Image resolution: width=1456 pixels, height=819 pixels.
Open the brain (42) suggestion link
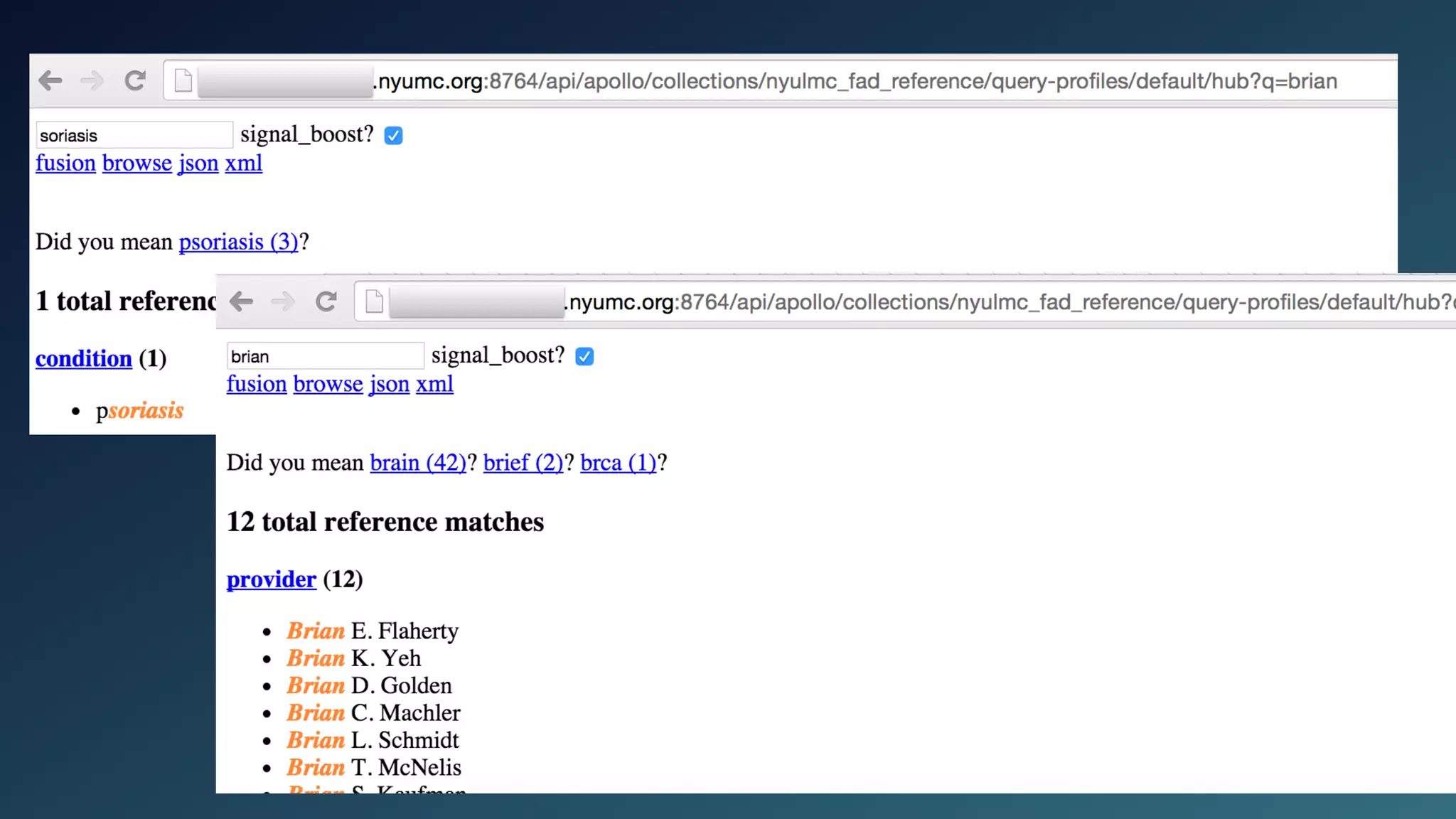(x=417, y=463)
